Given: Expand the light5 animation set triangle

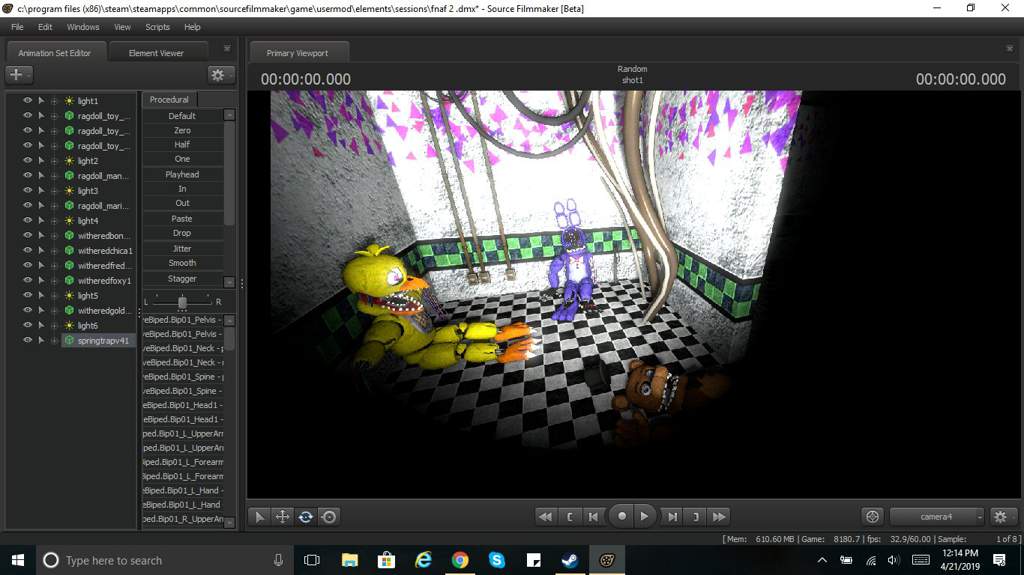Looking at the screenshot, I should (x=41, y=295).
